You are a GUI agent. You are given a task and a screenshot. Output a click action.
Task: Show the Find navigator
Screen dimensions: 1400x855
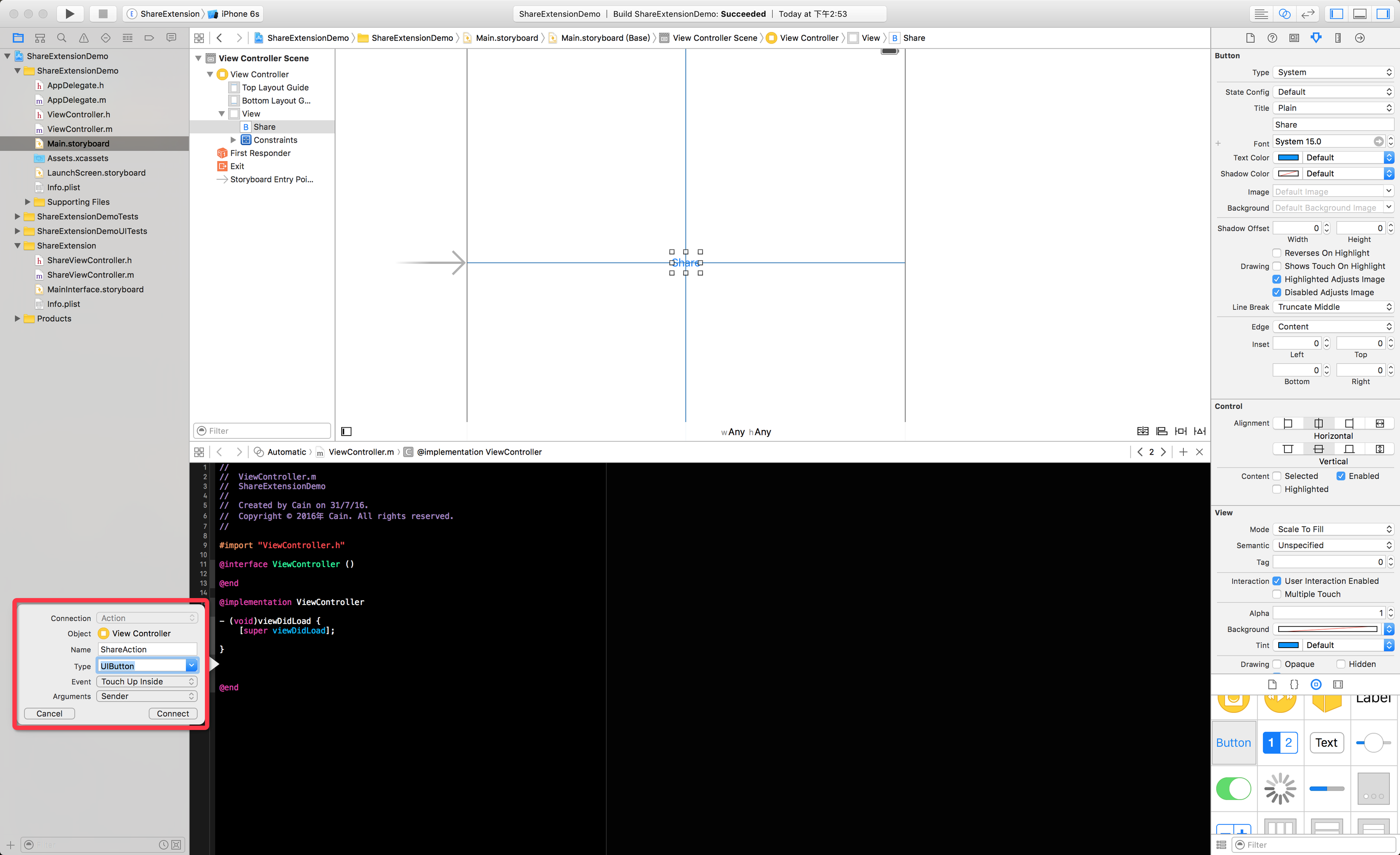coord(62,38)
